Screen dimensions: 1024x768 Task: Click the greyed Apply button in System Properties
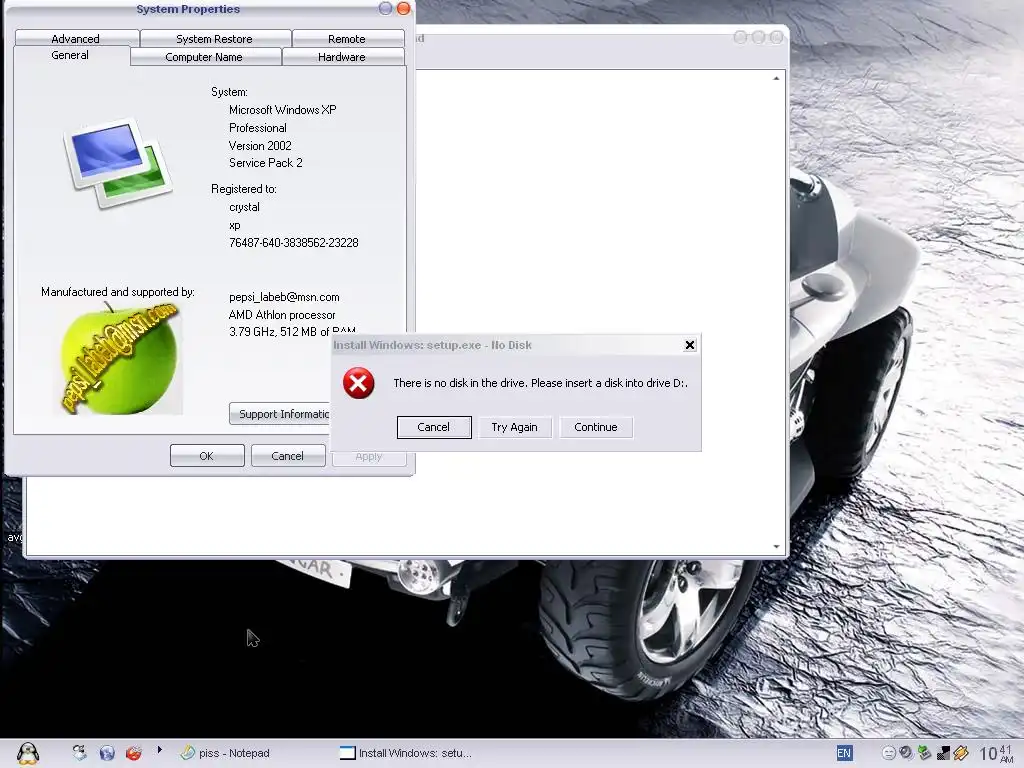[x=368, y=456]
